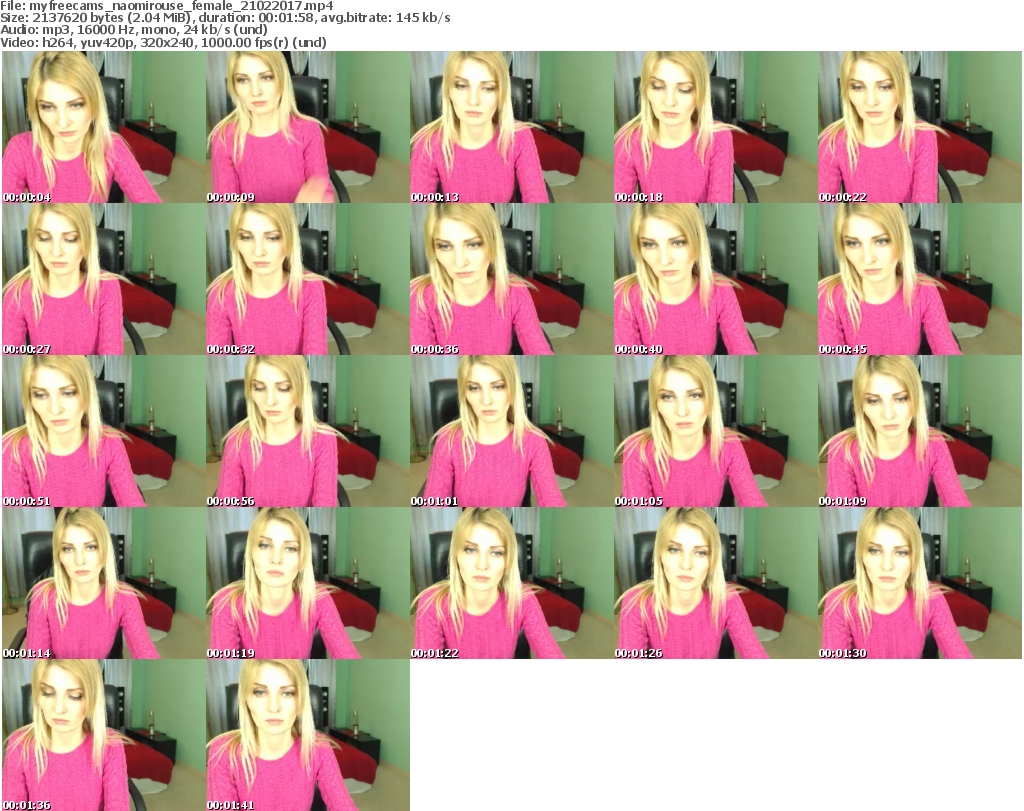Viewport: 1024px width, 811px height.
Task: Click the thumbnail frame stamped 00:01:09
Action: [x=920, y=431]
